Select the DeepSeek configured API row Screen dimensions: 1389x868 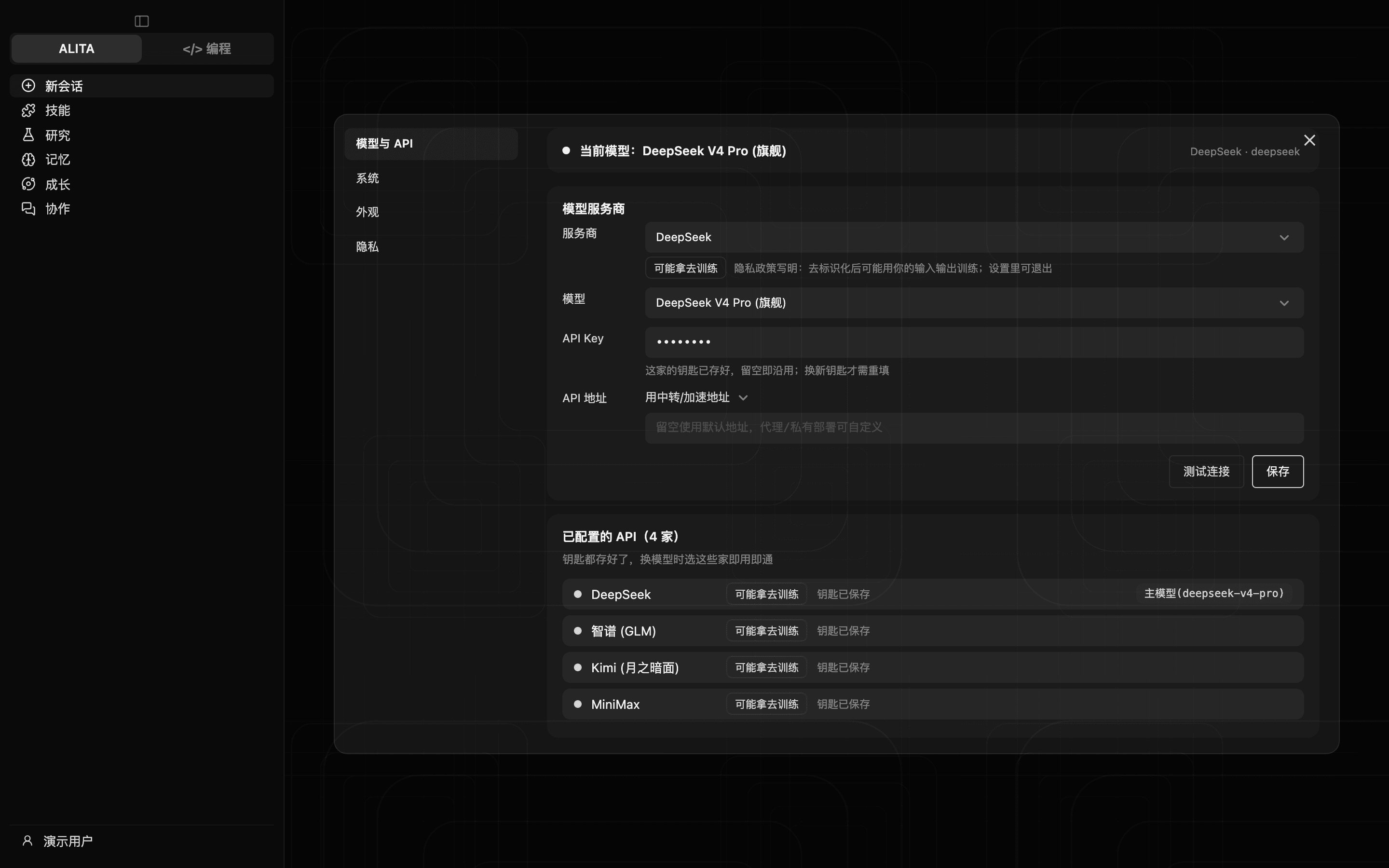(x=933, y=594)
